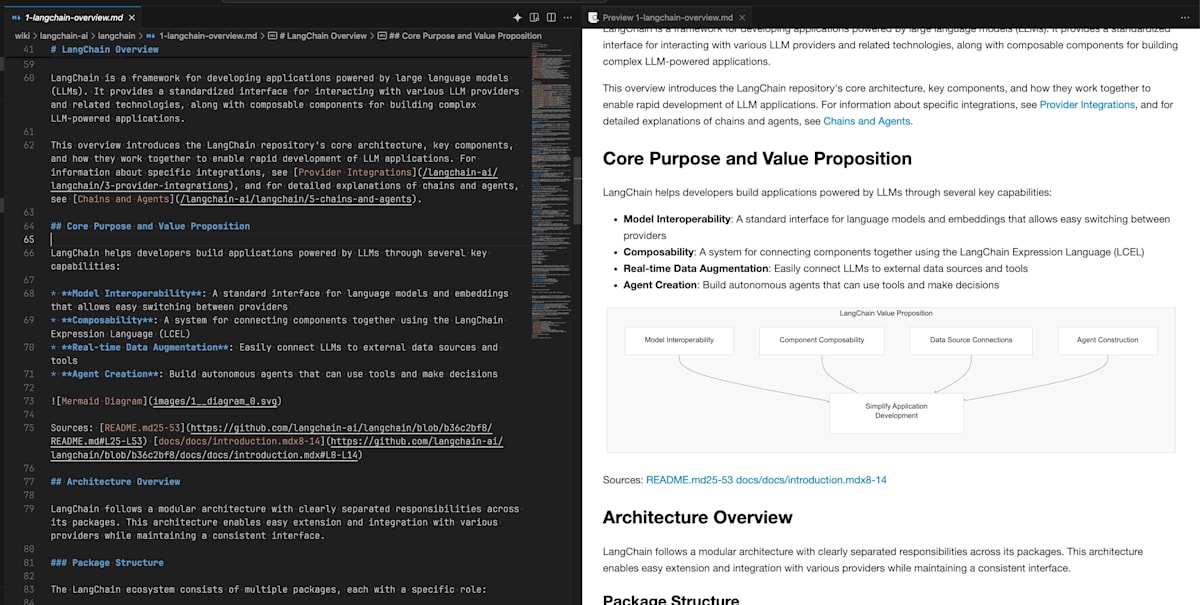
Task: Click Data Source Connections diagram node
Action: coord(970,340)
